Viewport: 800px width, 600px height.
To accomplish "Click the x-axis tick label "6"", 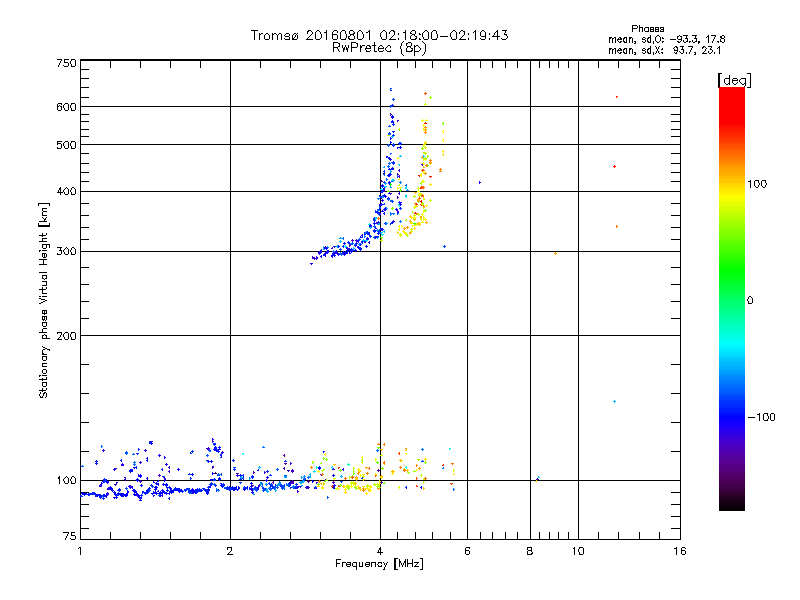I will coord(467,551).
